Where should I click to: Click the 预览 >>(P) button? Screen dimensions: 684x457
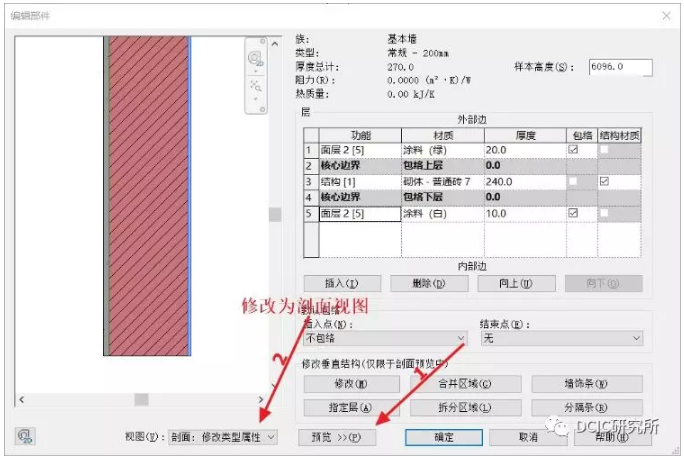coord(337,437)
